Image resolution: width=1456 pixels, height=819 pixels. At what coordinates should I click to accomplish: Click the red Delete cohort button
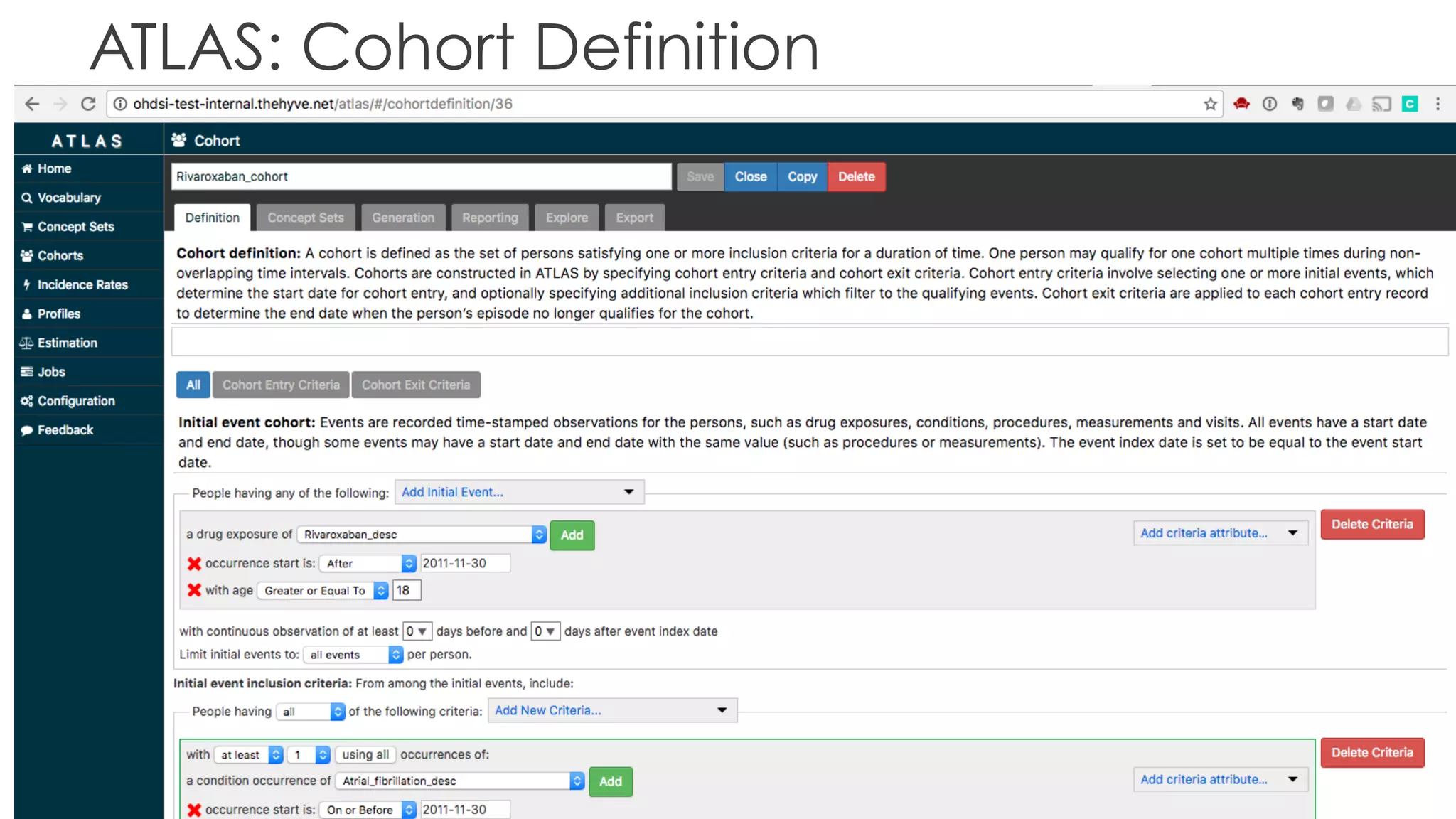856,176
